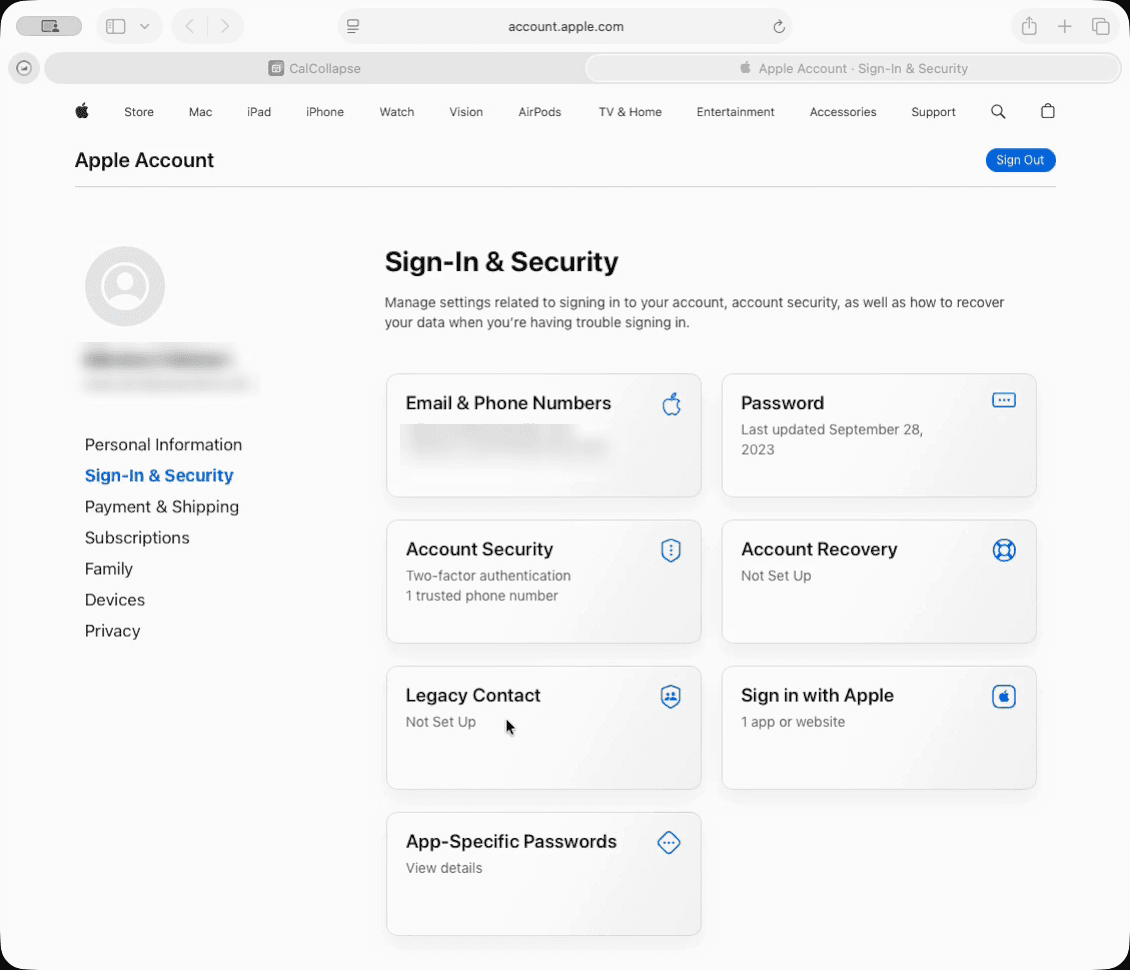
Task: Click the App-Specific Passwords diamond icon
Action: [x=669, y=842]
